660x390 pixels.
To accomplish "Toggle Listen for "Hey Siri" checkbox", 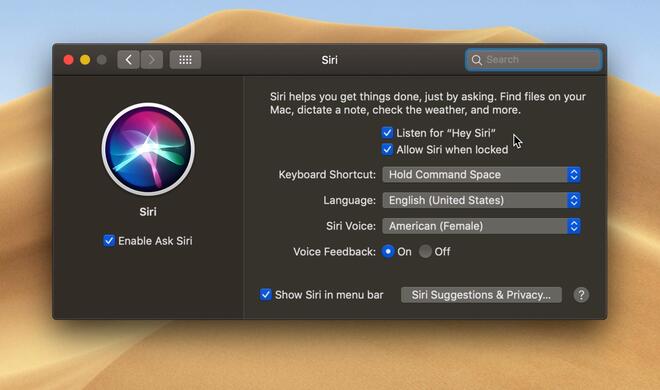I will point(387,133).
